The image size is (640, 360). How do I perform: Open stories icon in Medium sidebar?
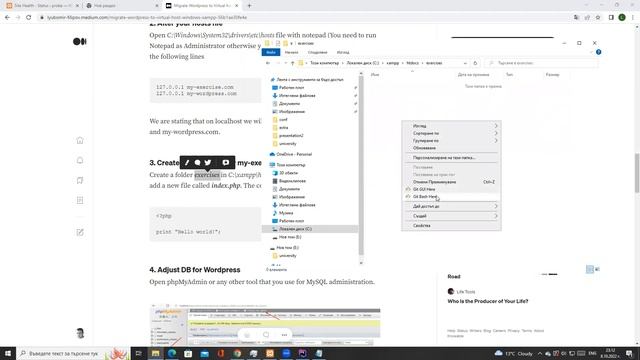click(80, 200)
